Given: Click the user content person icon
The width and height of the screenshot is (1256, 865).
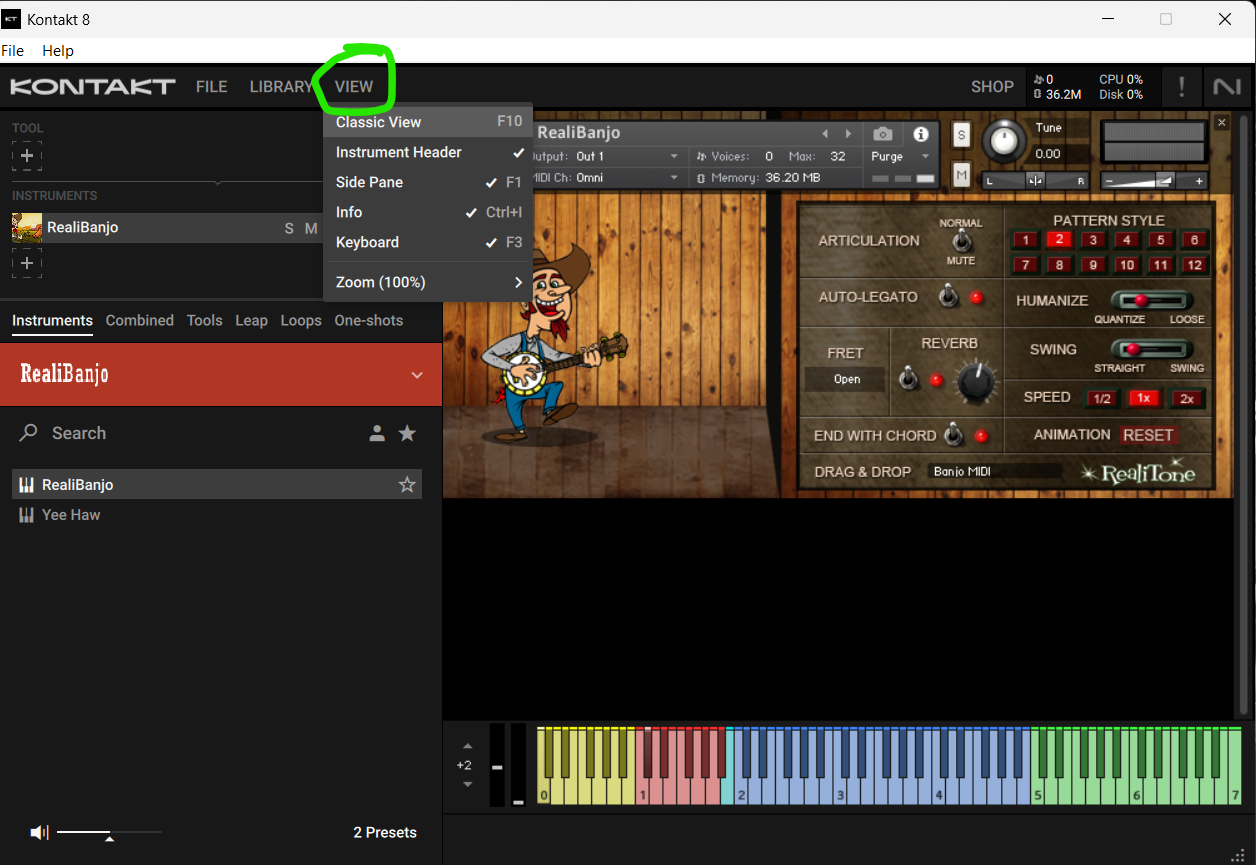Looking at the screenshot, I should click(x=377, y=433).
